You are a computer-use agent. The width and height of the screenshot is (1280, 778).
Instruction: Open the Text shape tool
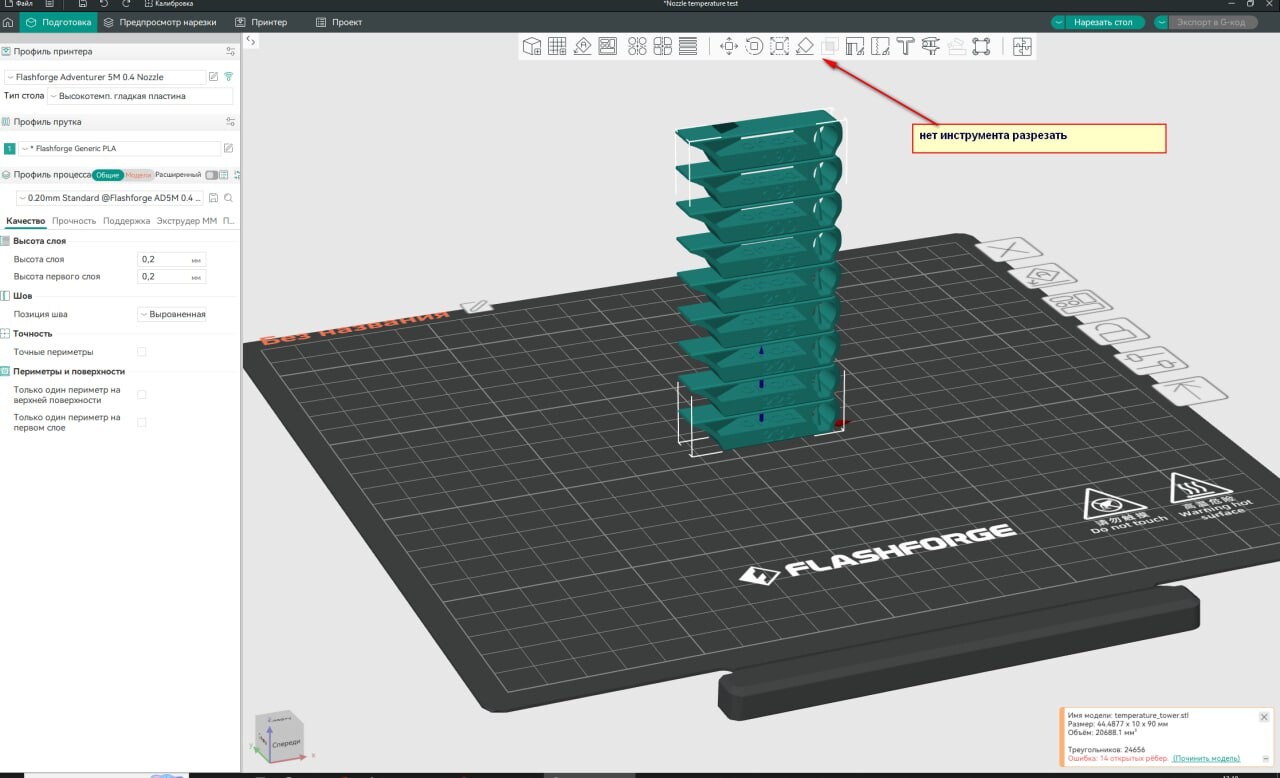(x=905, y=46)
